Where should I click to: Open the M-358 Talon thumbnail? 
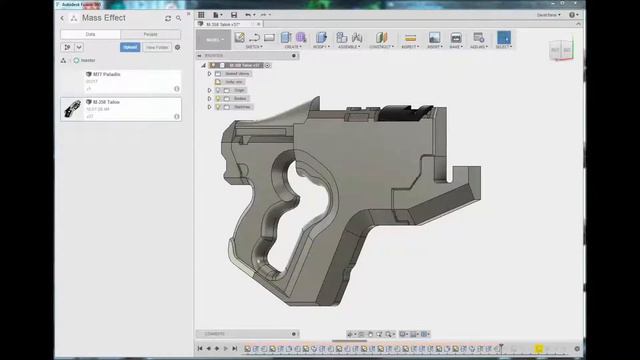73,109
